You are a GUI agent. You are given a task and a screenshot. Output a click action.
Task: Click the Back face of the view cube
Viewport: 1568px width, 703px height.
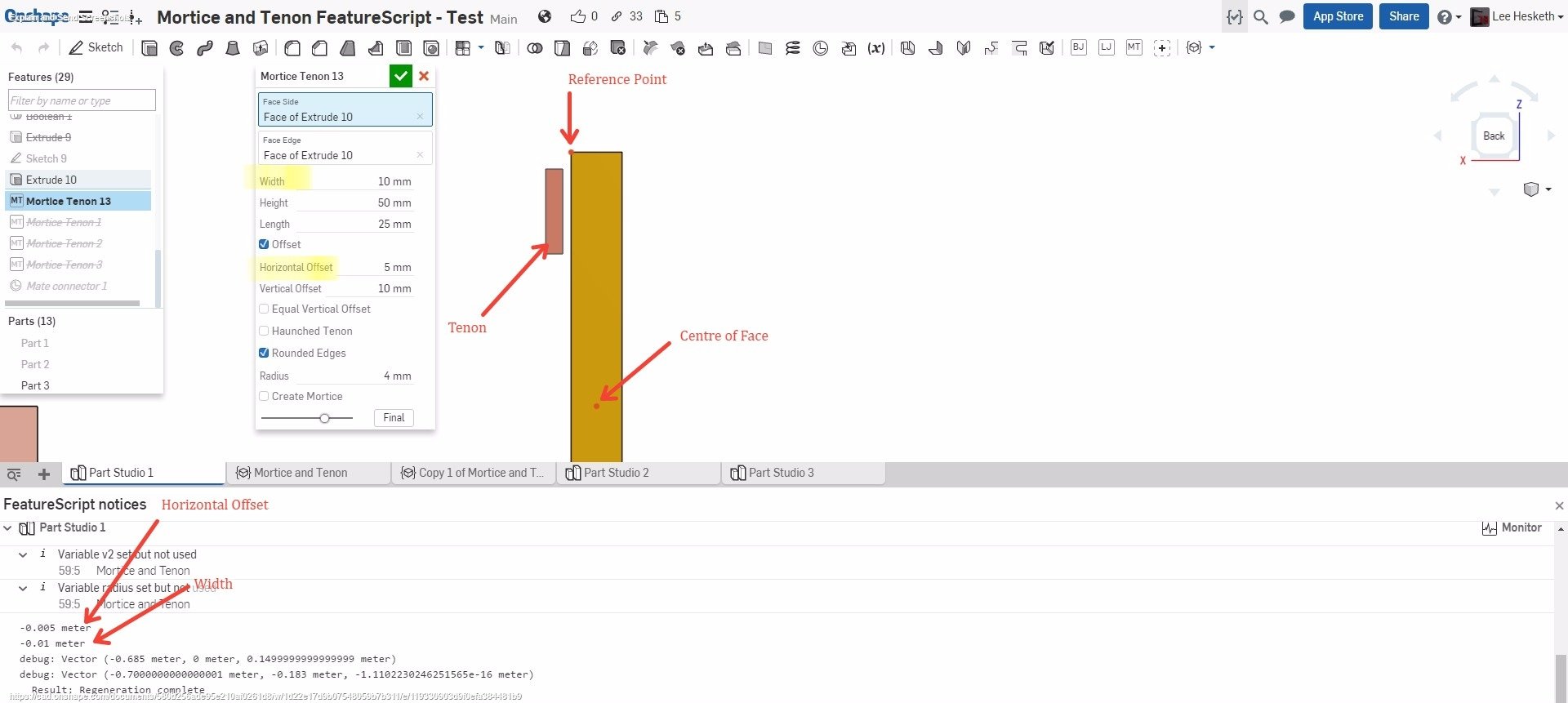[x=1494, y=136]
